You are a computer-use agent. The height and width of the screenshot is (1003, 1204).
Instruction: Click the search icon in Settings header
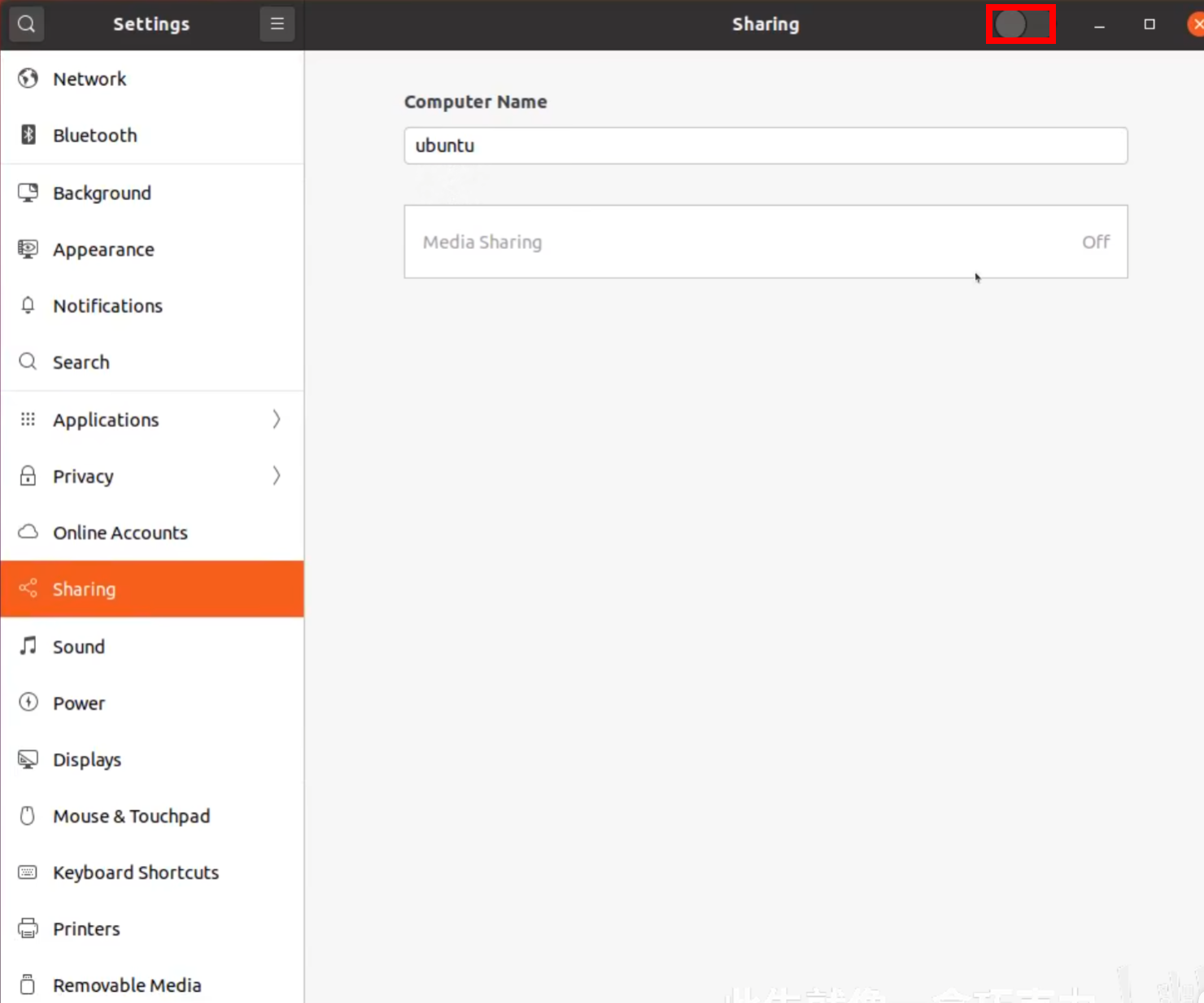pyautogui.click(x=26, y=24)
